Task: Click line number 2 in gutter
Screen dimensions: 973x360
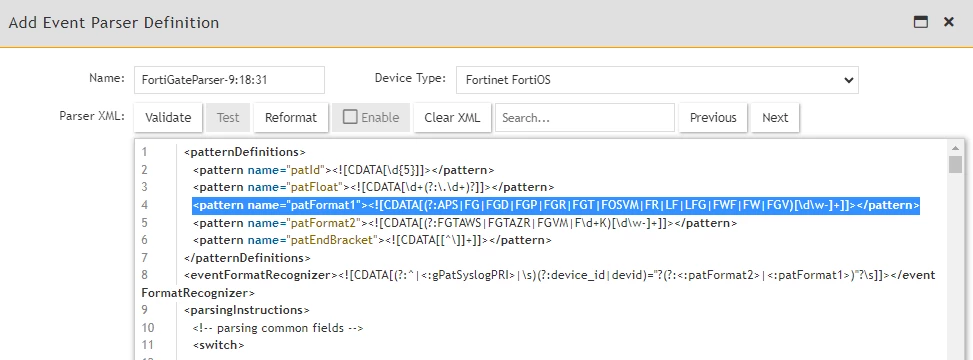Action: click(145, 169)
